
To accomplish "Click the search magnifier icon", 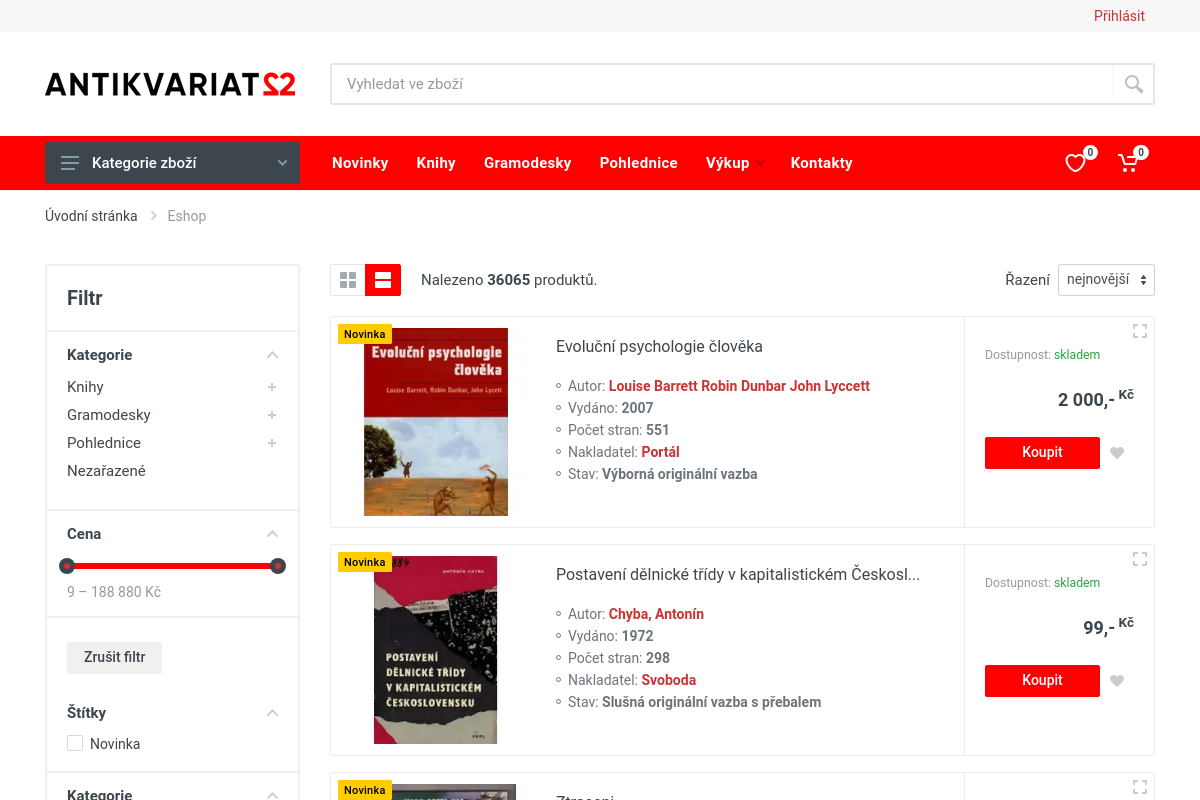I will pyautogui.click(x=1133, y=84).
